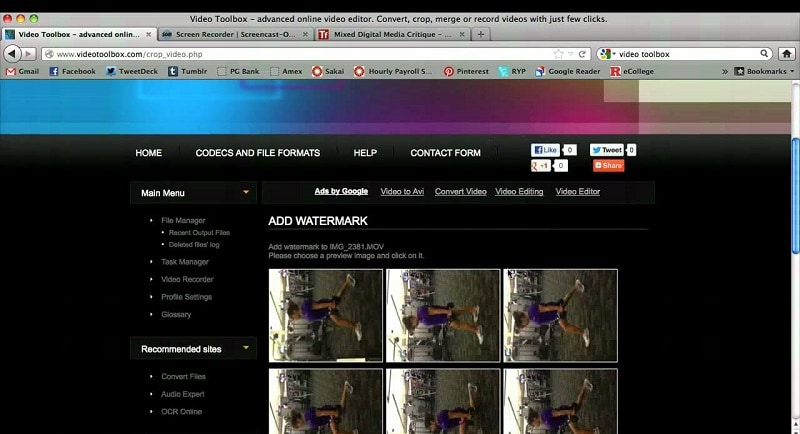Open the Sakai bookmark

tap(328, 71)
